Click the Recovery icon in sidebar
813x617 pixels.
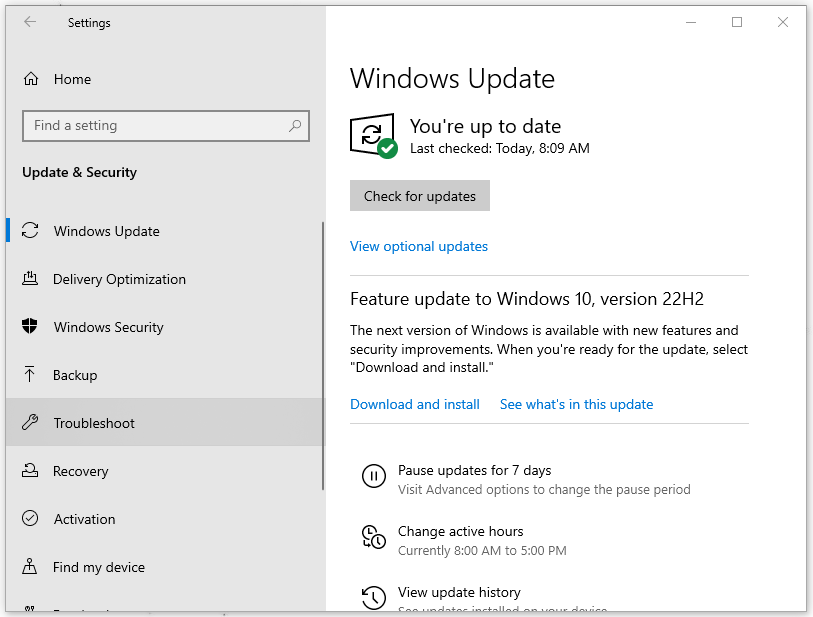(x=30, y=471)
